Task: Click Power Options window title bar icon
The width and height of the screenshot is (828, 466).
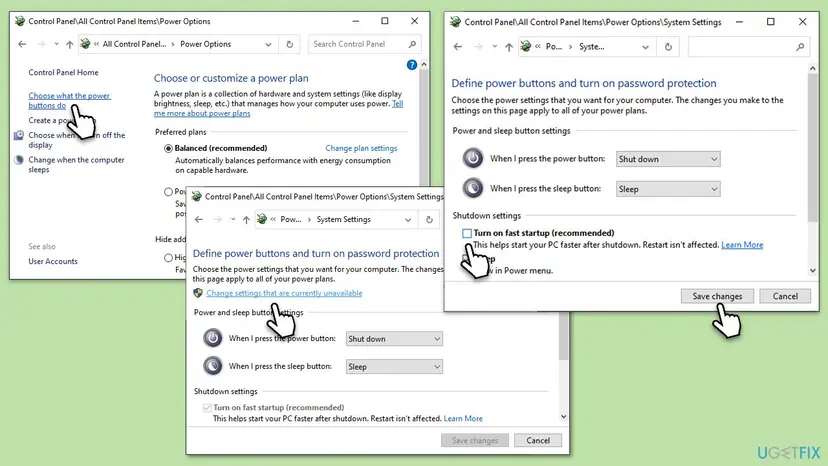Action: click(x=20, y=21)
